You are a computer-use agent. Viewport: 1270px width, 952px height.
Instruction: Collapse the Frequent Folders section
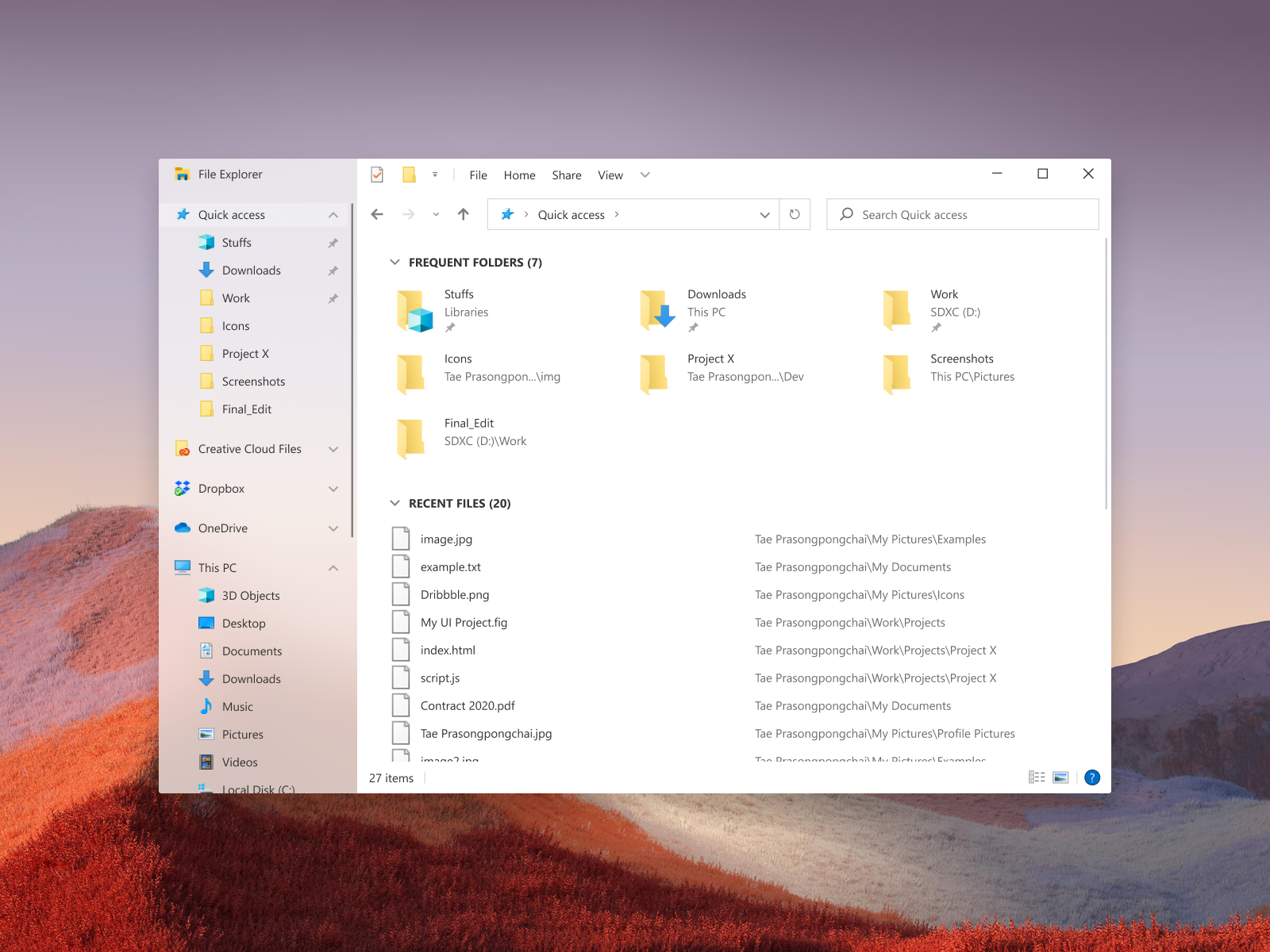click(x=394, y=263)
